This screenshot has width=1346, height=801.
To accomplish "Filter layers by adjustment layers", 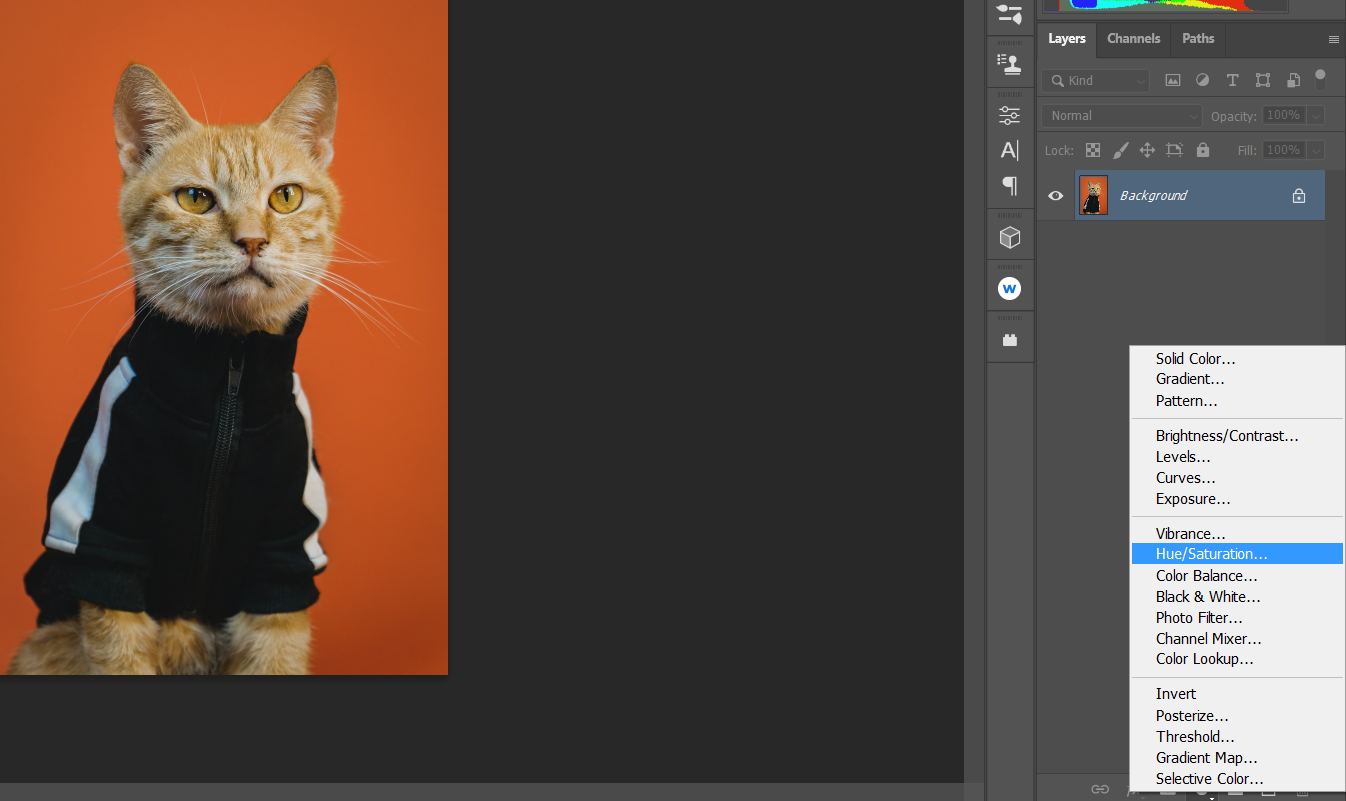I will (1203, 80).
